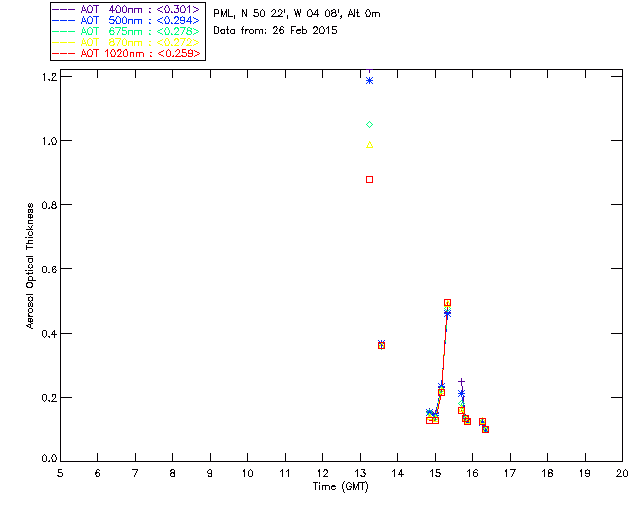Click the 'AOT 500nm : <0.294>' legend entry
Image resolution: width=640 pixels, height=512 pixels.
(x=126, y=20)
